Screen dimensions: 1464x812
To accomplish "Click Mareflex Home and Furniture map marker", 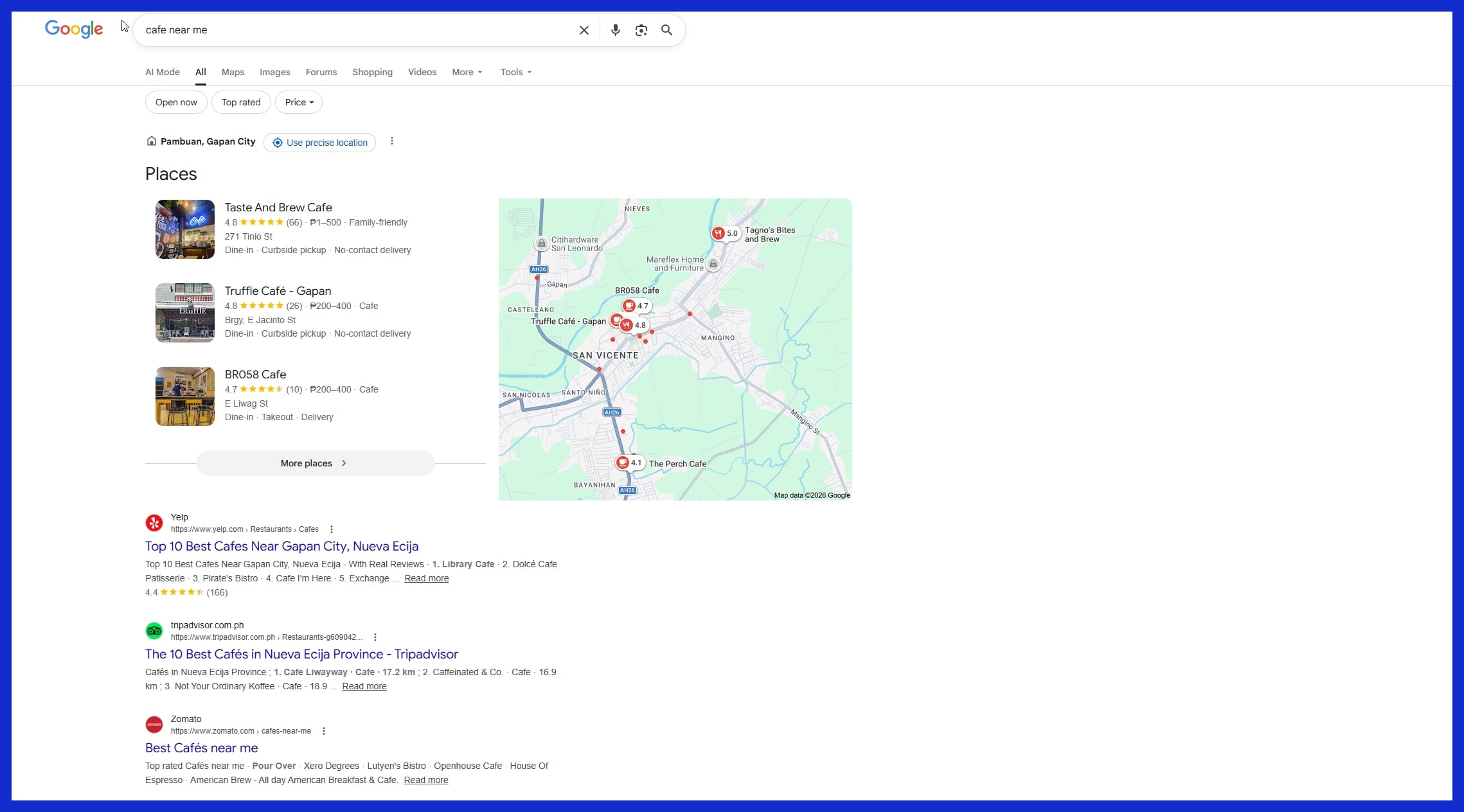I will click(713, 264).
